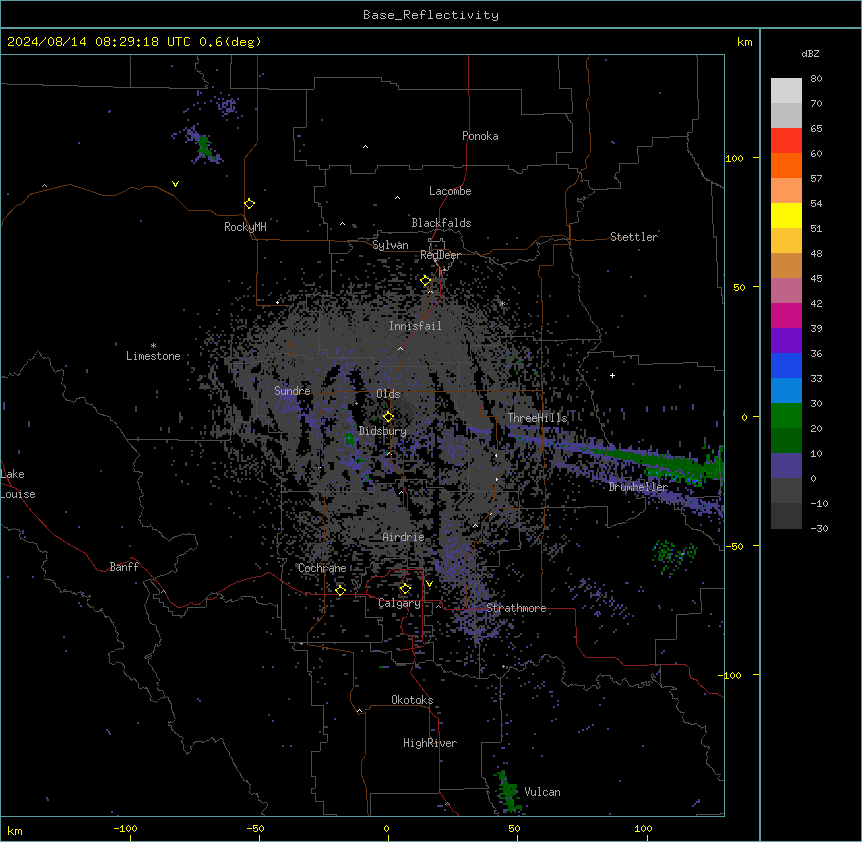Click the Stettler city label
Image resolution: width=862 pixels, height=842 pixels.
point(634,237)
